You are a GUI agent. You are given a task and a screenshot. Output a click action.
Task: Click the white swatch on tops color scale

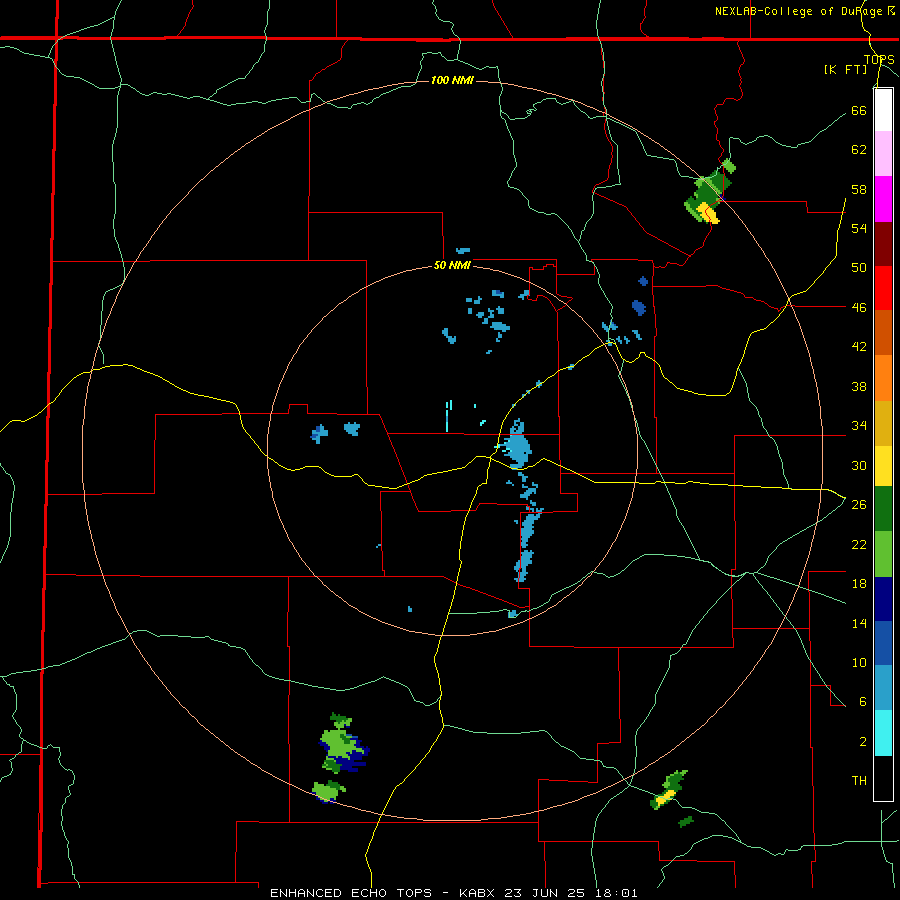tap(883, 110)
